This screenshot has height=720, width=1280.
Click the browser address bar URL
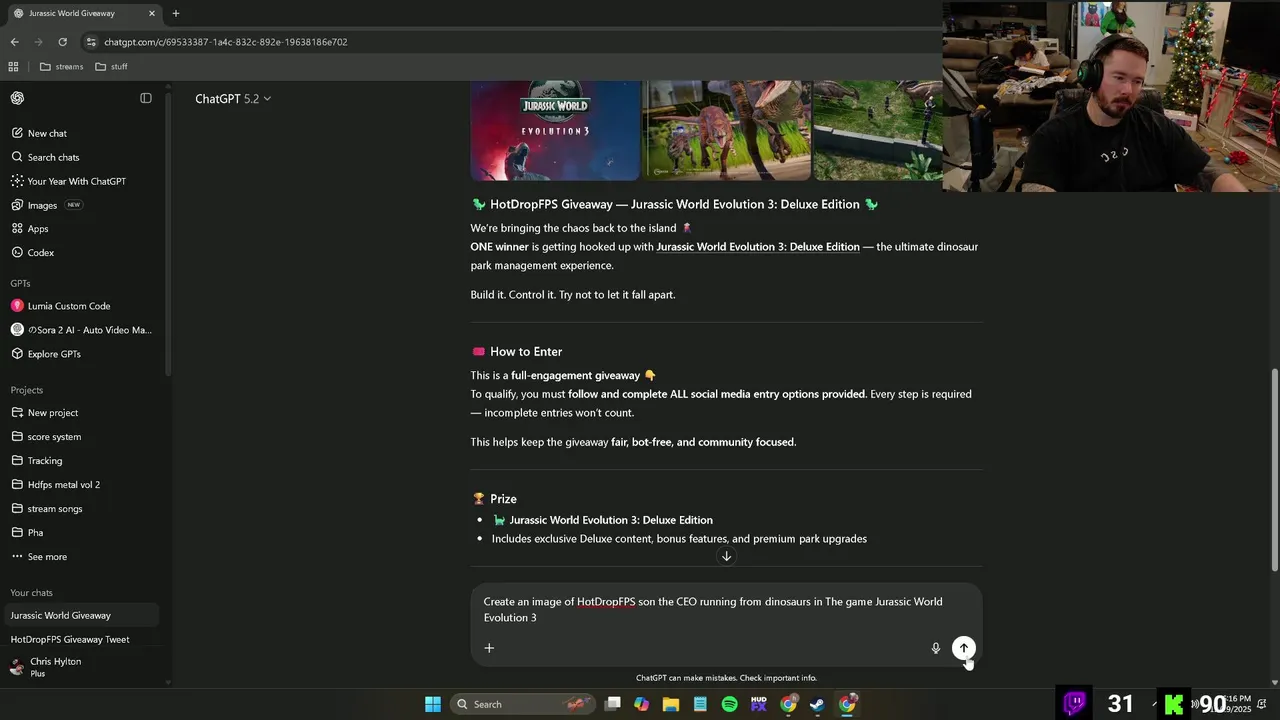click(x=226, y=42)
